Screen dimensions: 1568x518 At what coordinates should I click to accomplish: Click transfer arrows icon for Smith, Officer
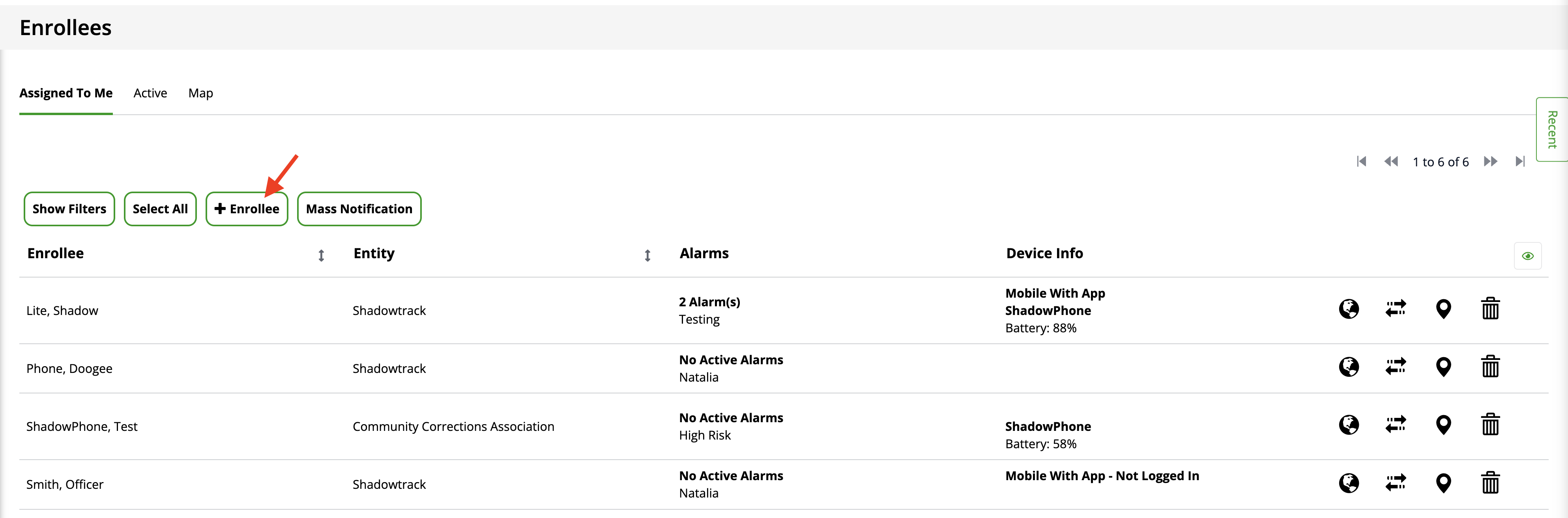click(x=1395, y=483)
